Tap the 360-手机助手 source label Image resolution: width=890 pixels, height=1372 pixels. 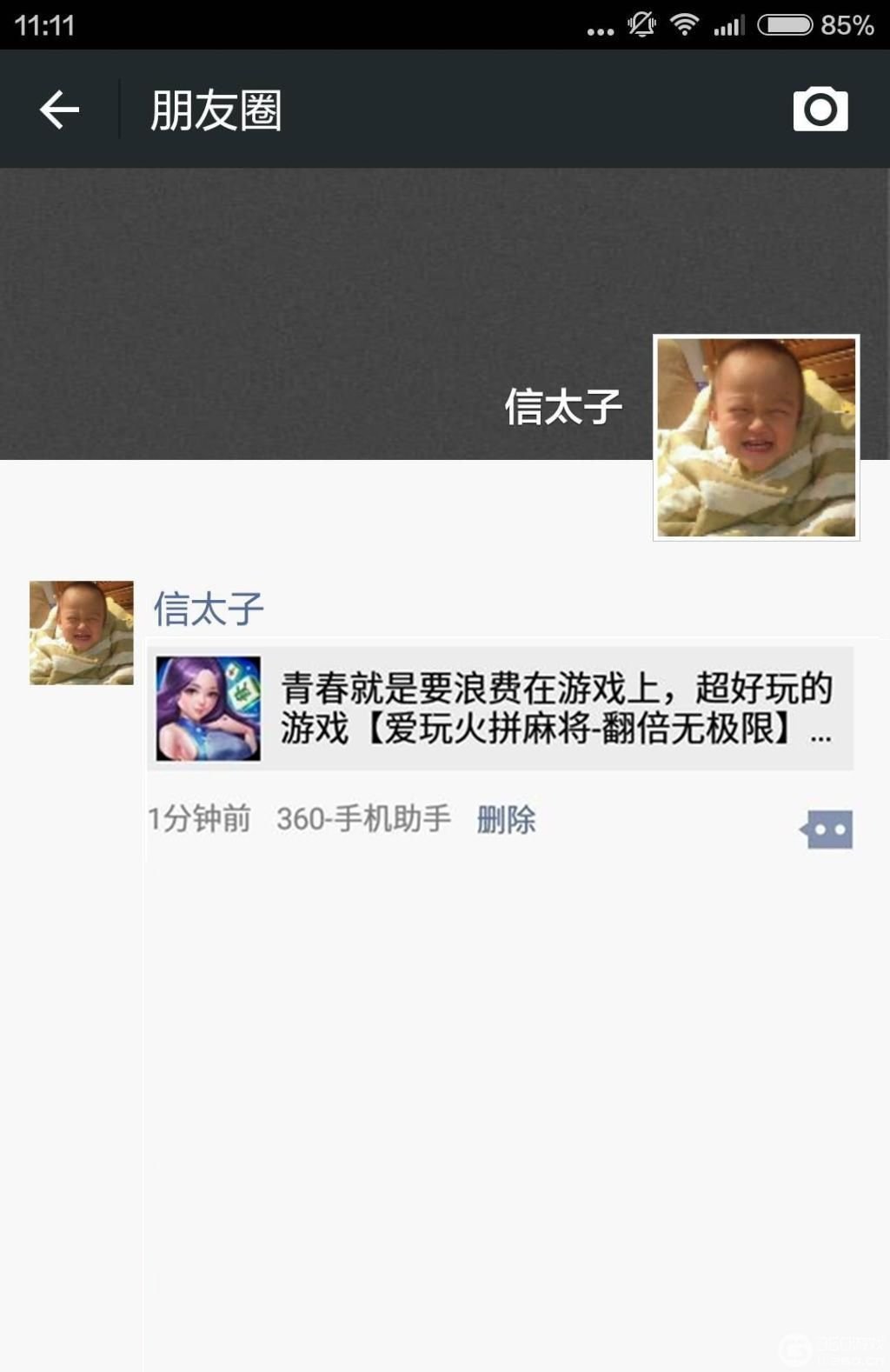[x=363, y=819]
